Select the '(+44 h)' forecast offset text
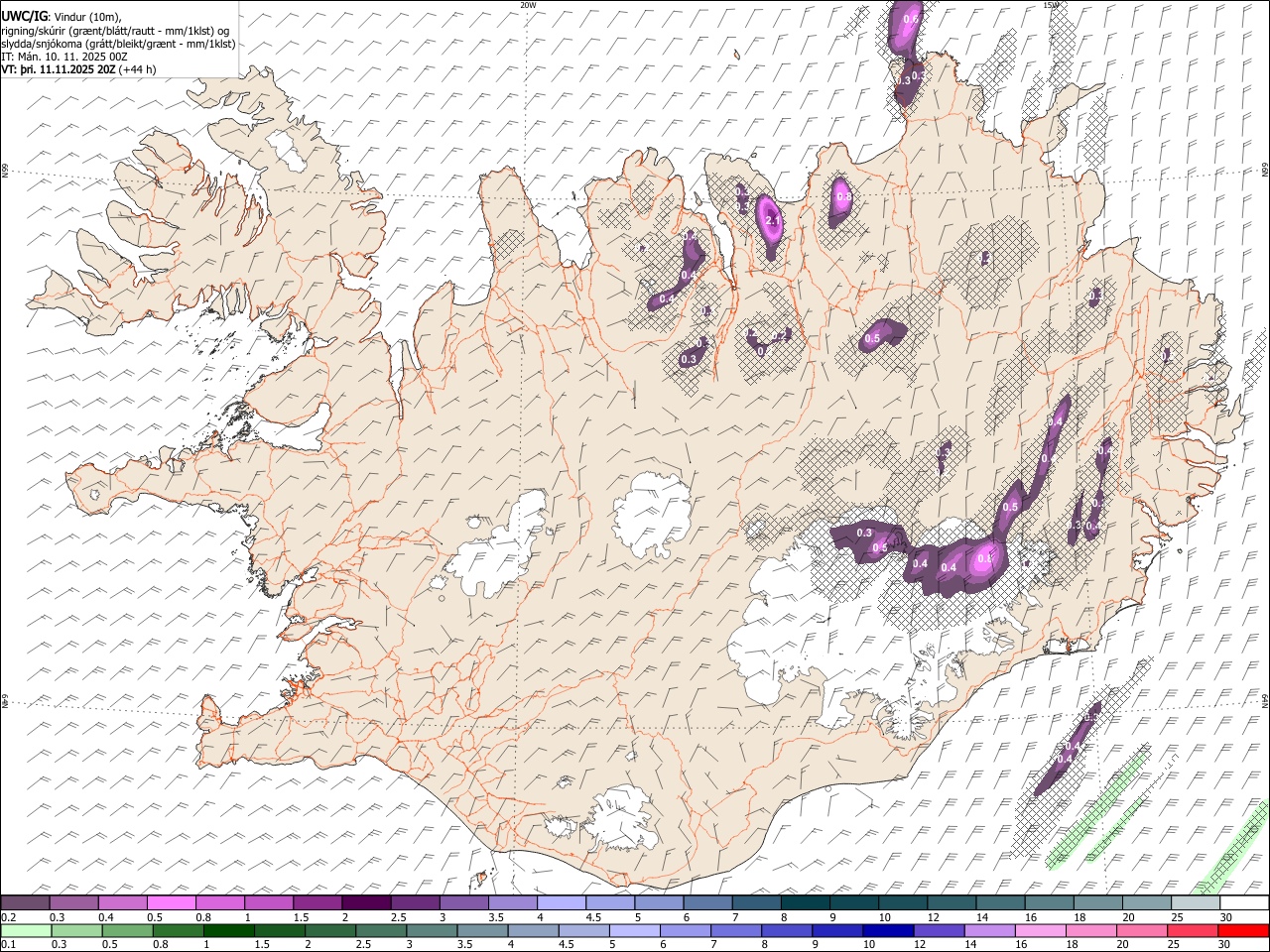Screen dimensions: 1270x952 (x=137, y=69)
